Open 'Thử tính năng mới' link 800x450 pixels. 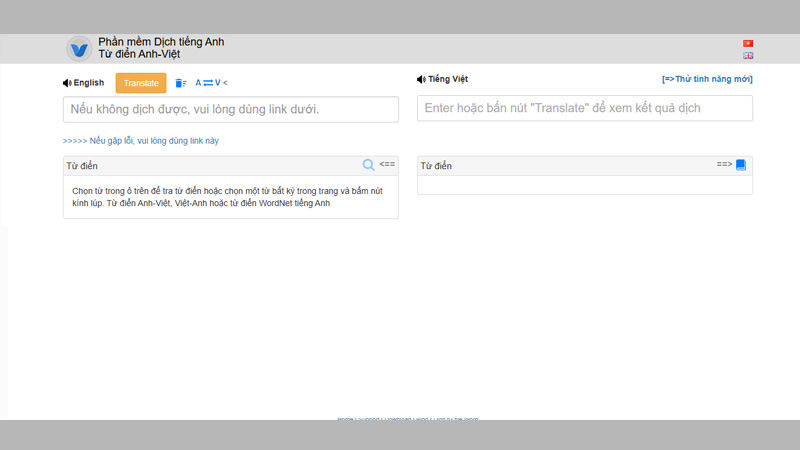pyautogui.click(x=707, y=79)
